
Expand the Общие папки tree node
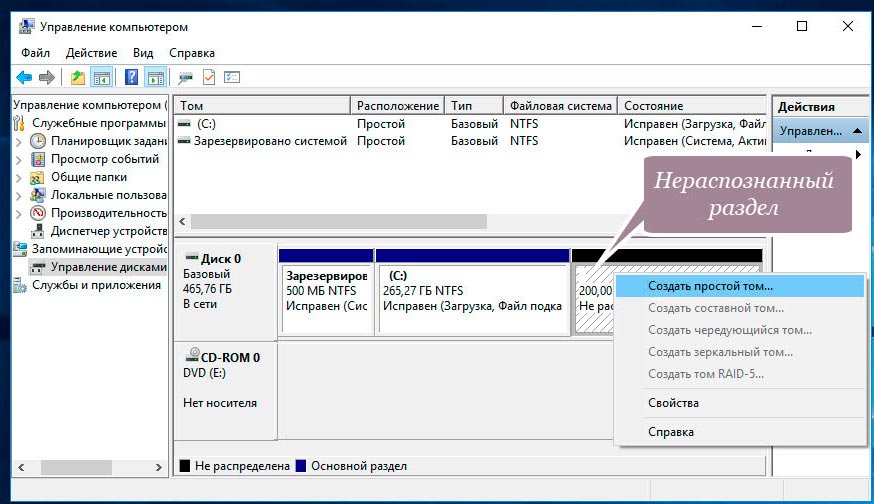click(19, 177)
